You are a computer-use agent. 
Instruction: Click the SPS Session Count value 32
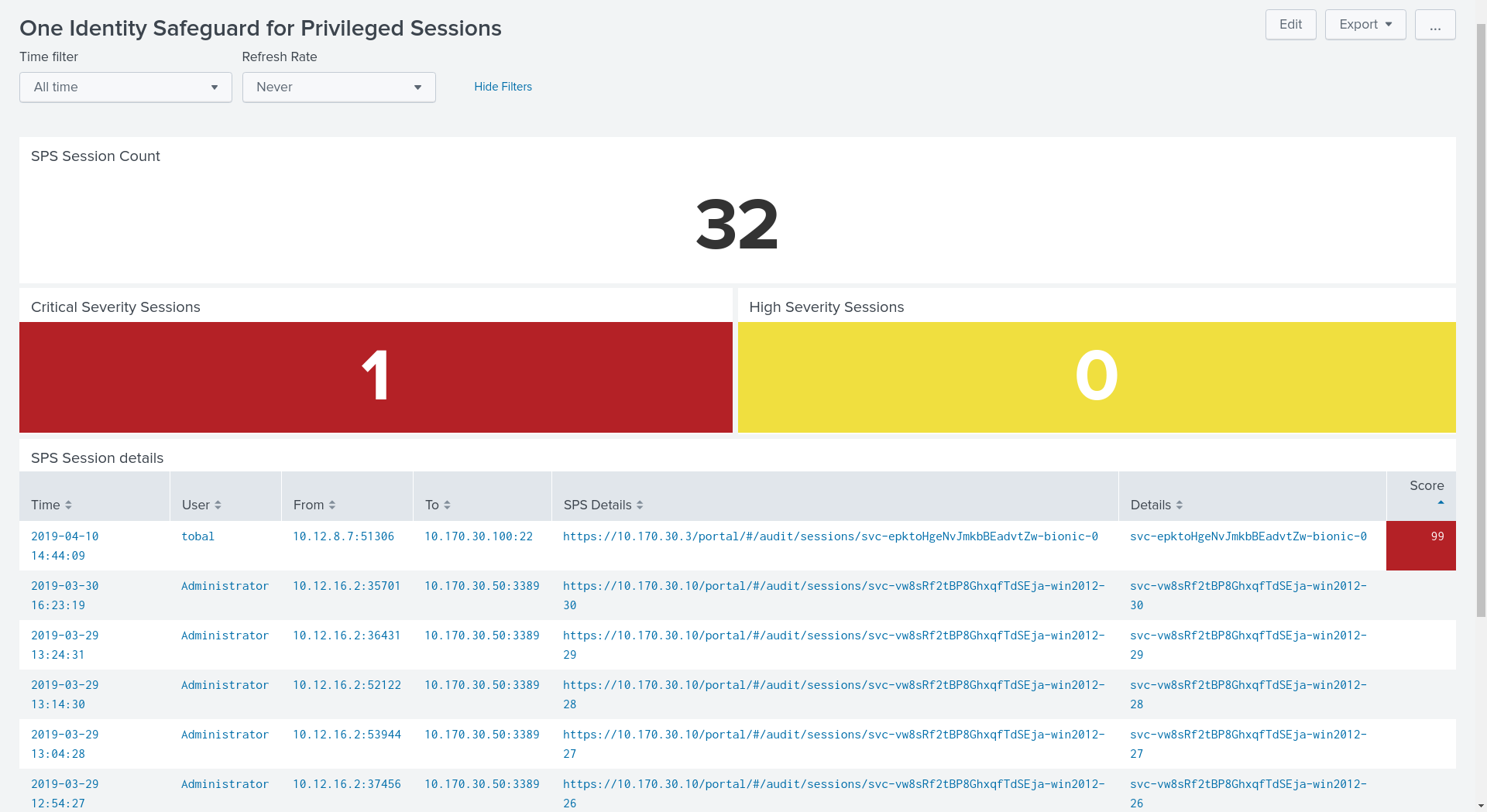737,224
